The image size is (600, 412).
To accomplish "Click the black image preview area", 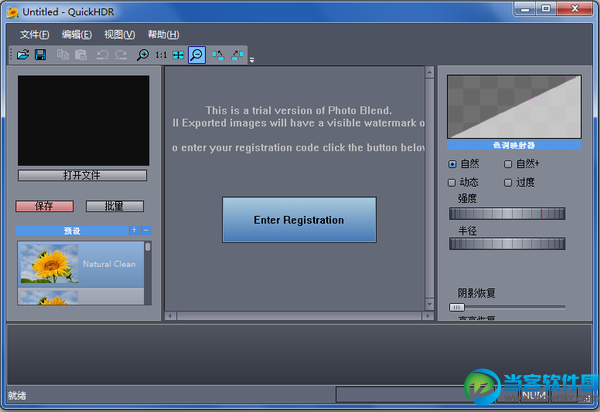I will (83, 121).
